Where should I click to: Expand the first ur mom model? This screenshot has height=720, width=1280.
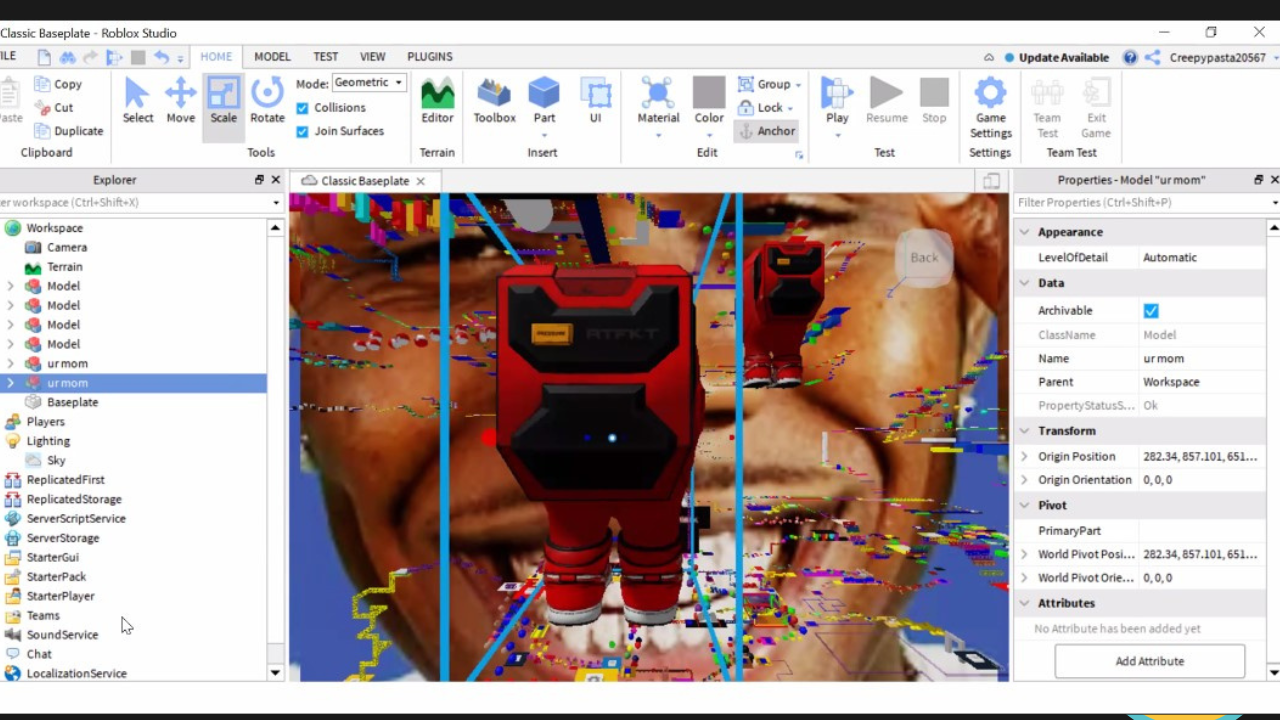11,364
